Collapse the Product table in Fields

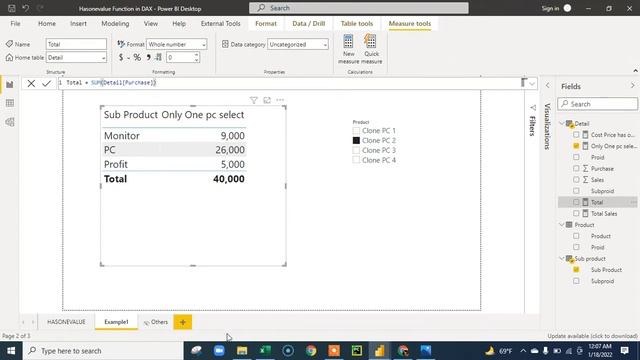pyautogui.click(x=562, y=224)
